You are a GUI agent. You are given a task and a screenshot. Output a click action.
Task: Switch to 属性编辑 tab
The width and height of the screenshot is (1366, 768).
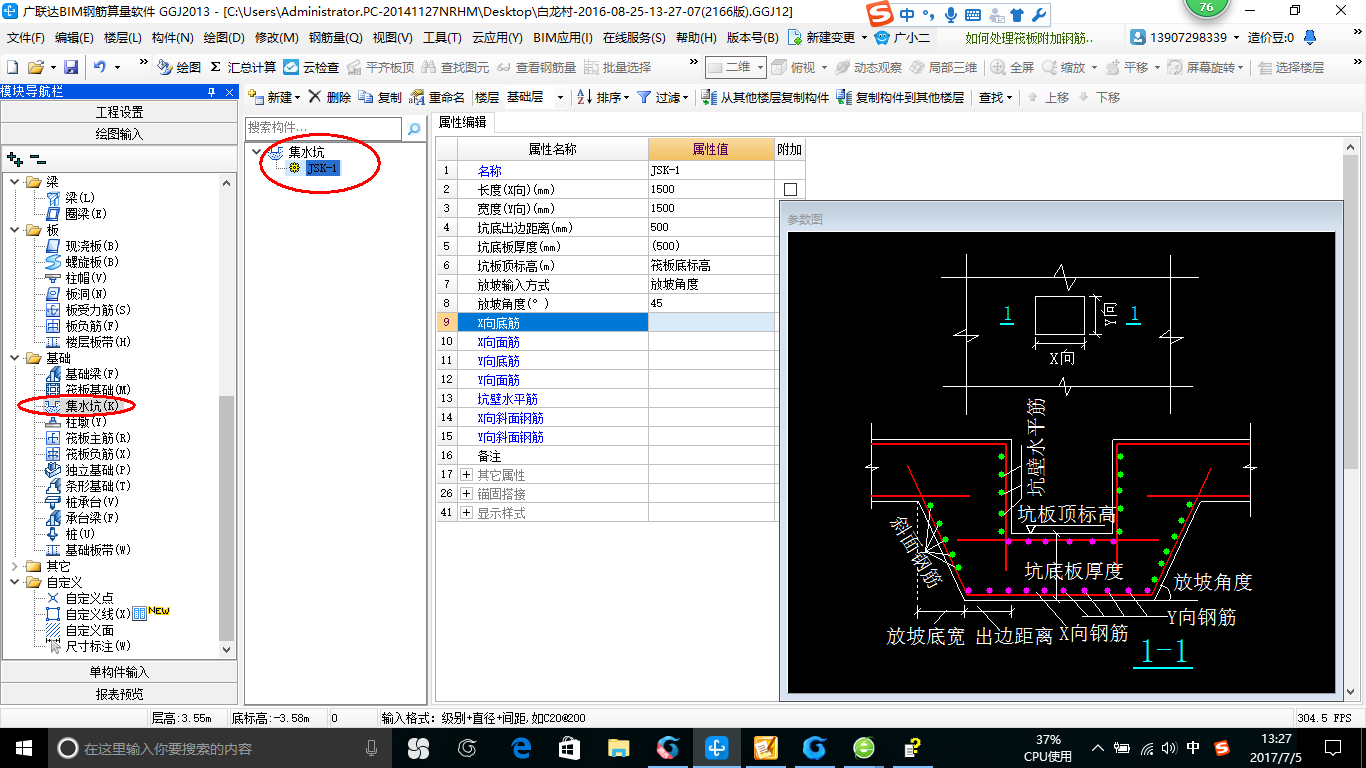(x=463, y=122)
